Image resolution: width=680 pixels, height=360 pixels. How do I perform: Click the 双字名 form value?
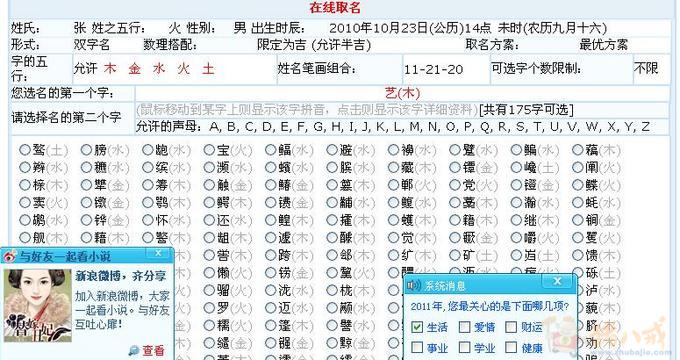(x=92, y=45)
